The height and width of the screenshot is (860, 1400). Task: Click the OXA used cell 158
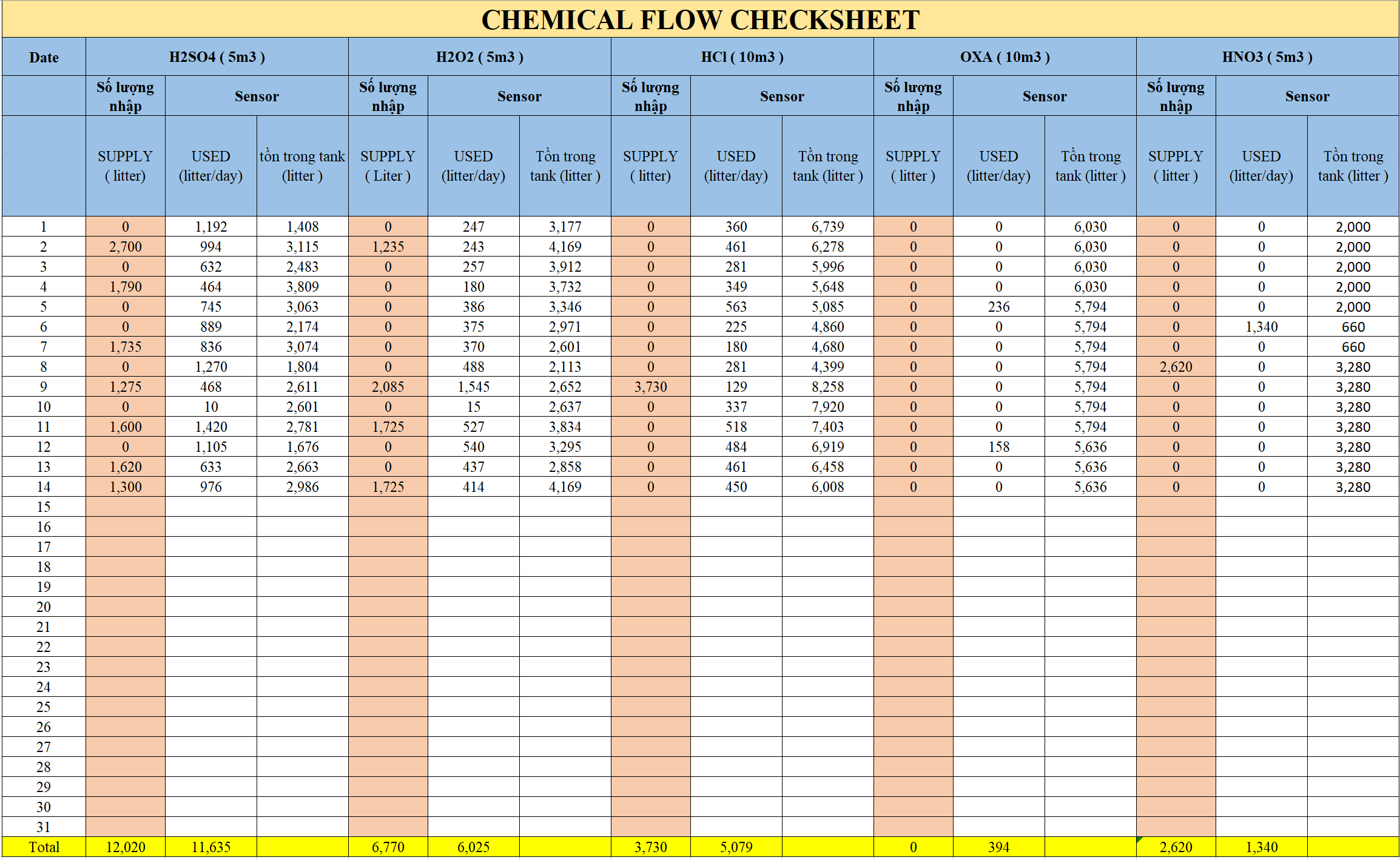pos(999,447)
